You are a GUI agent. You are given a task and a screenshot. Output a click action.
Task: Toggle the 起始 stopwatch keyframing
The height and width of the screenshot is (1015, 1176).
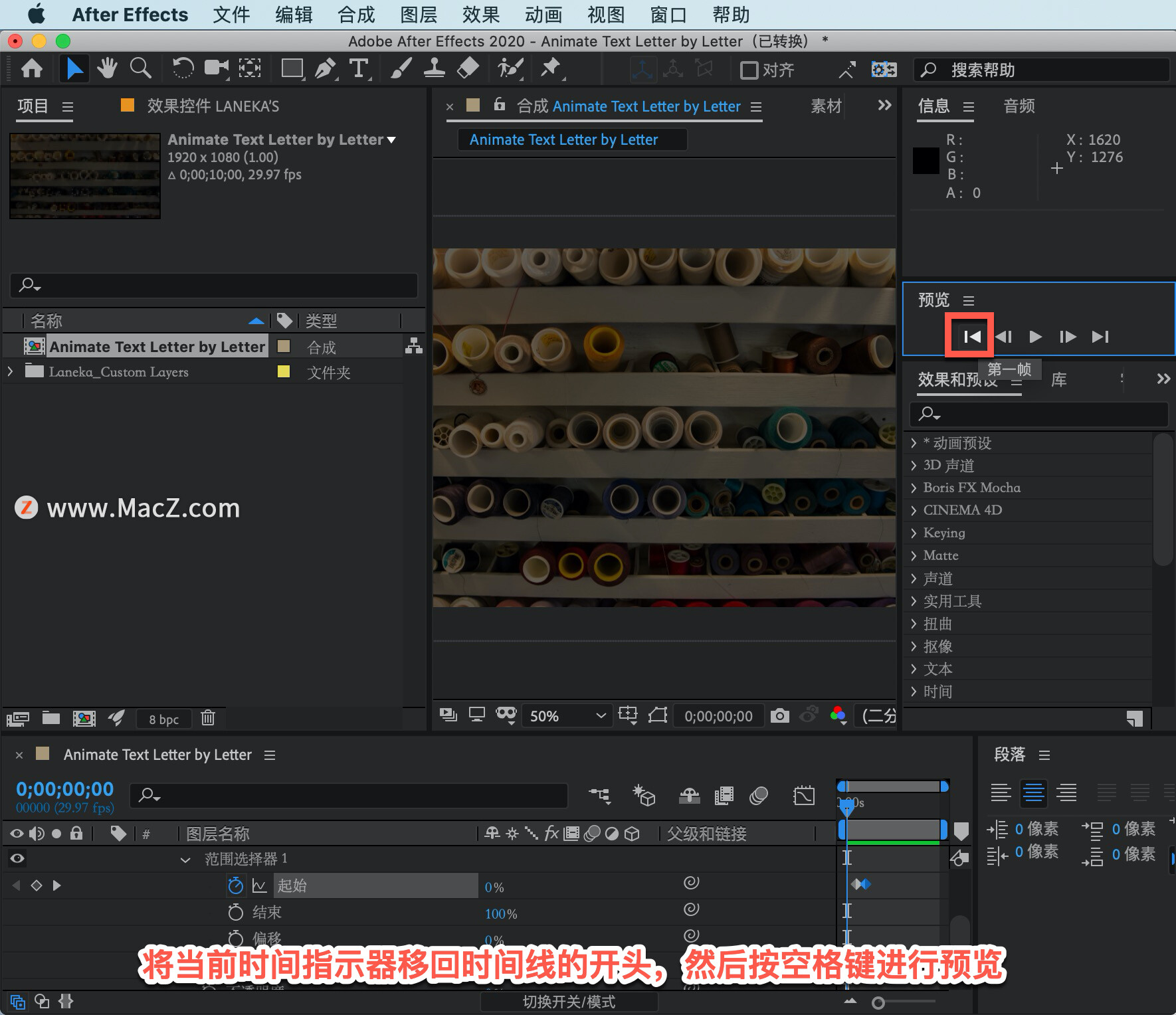(235, 885)
